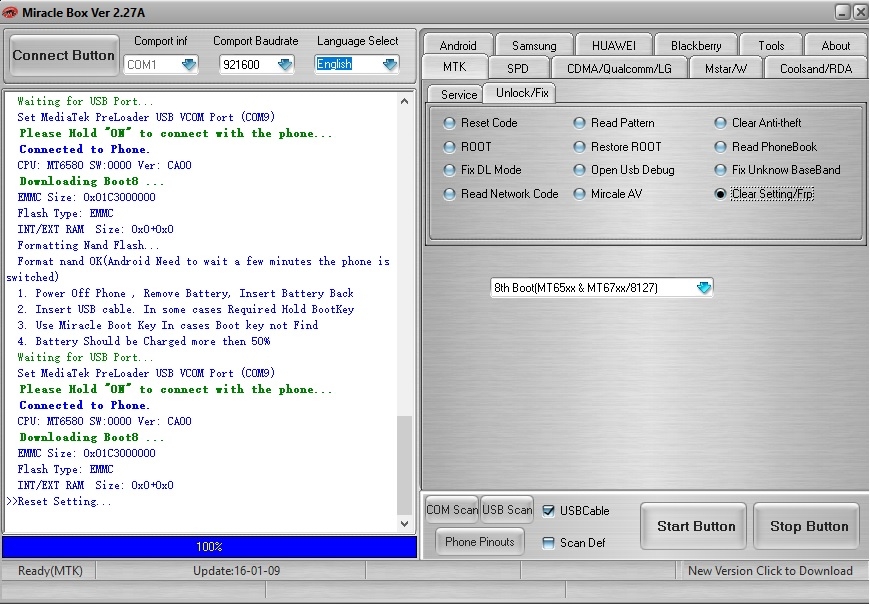The image size is (870, 607).
Task: Expand the 8th Boot chipset dropdown
Action: [x=704, y=287]
